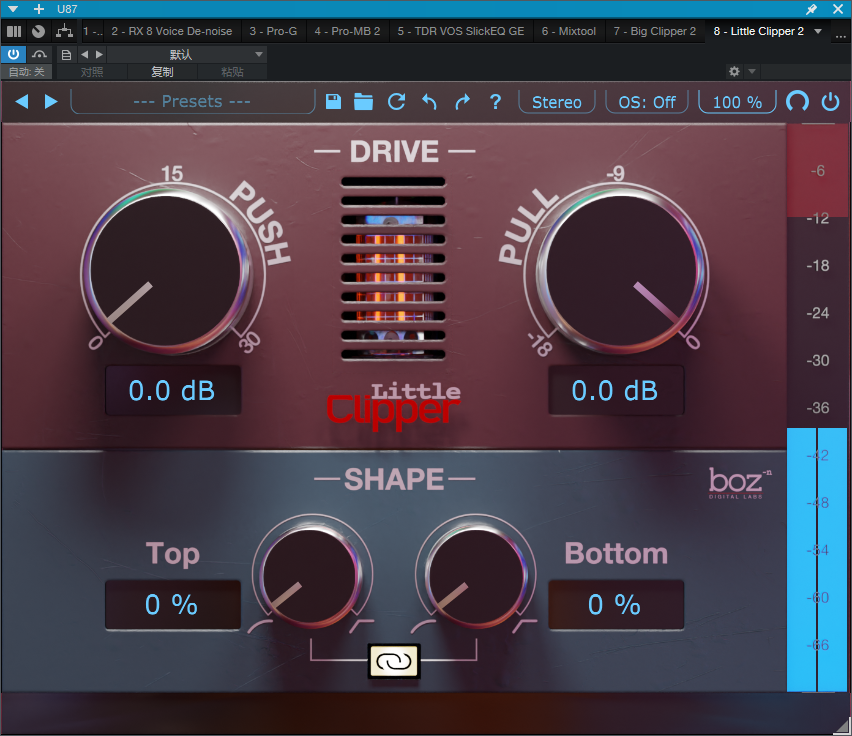
Task: Close the plugin window with X
Action: point(838,9)
